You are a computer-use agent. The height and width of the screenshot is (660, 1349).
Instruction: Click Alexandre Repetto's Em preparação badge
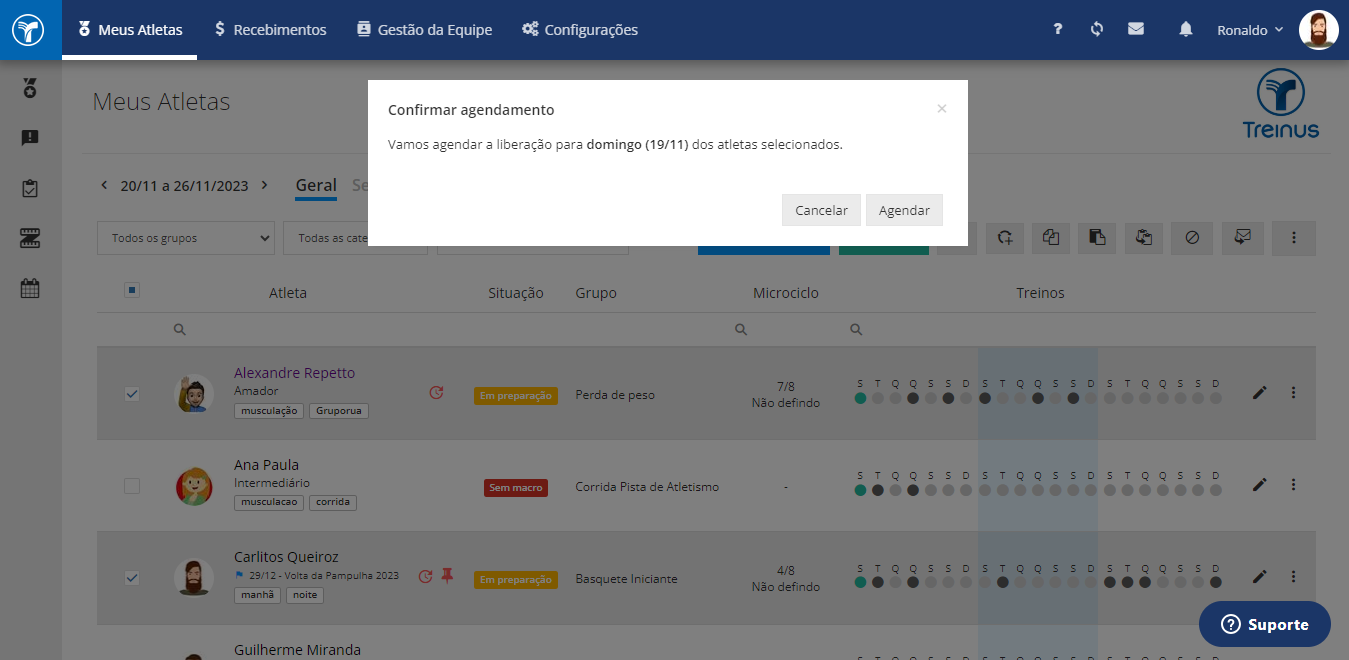pyautogui.click(x=515, y=396)
